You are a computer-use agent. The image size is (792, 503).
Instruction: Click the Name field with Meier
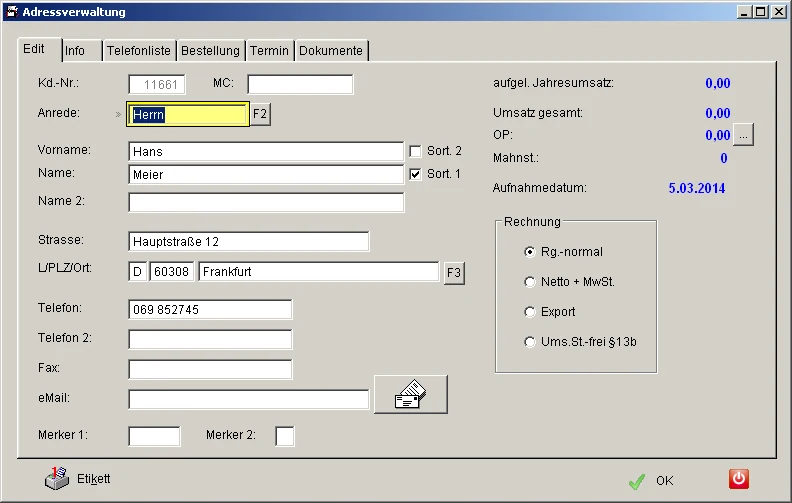266,174
